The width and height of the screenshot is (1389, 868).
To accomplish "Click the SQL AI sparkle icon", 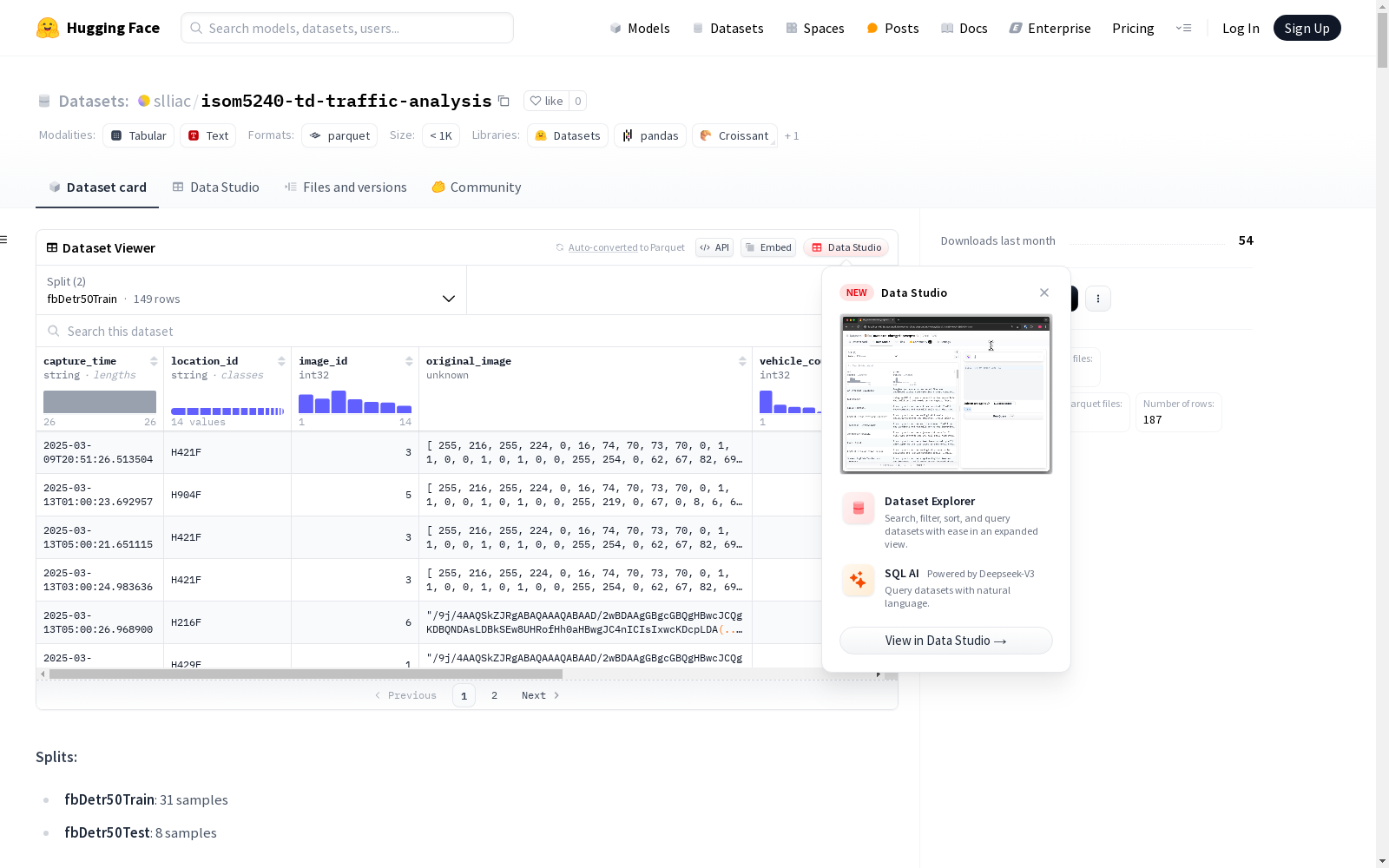I will coord(859,580).
